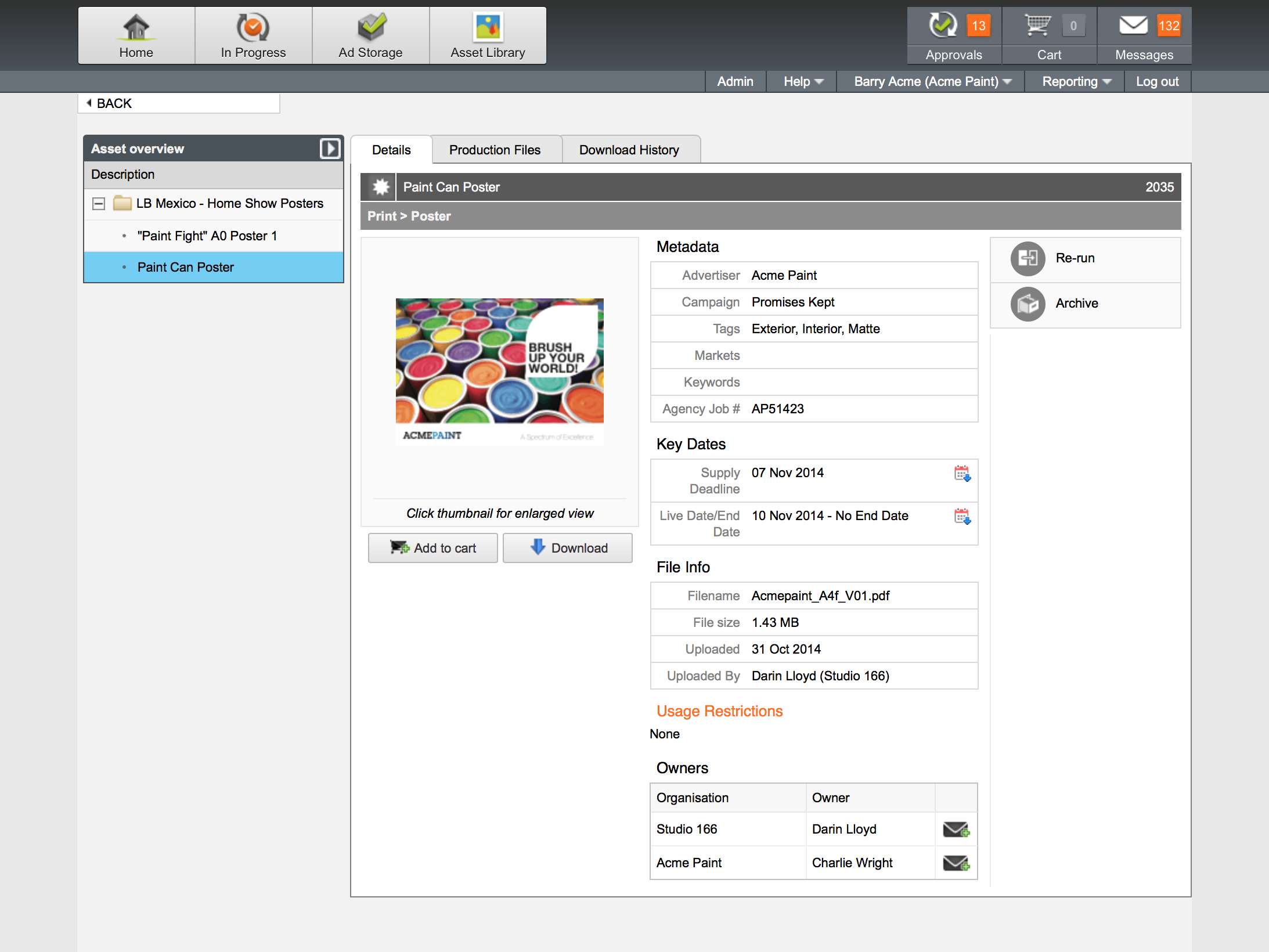Viewport: 1269px width, 952px height.
Task: Click the Archive label
Action: [1077, 304]
